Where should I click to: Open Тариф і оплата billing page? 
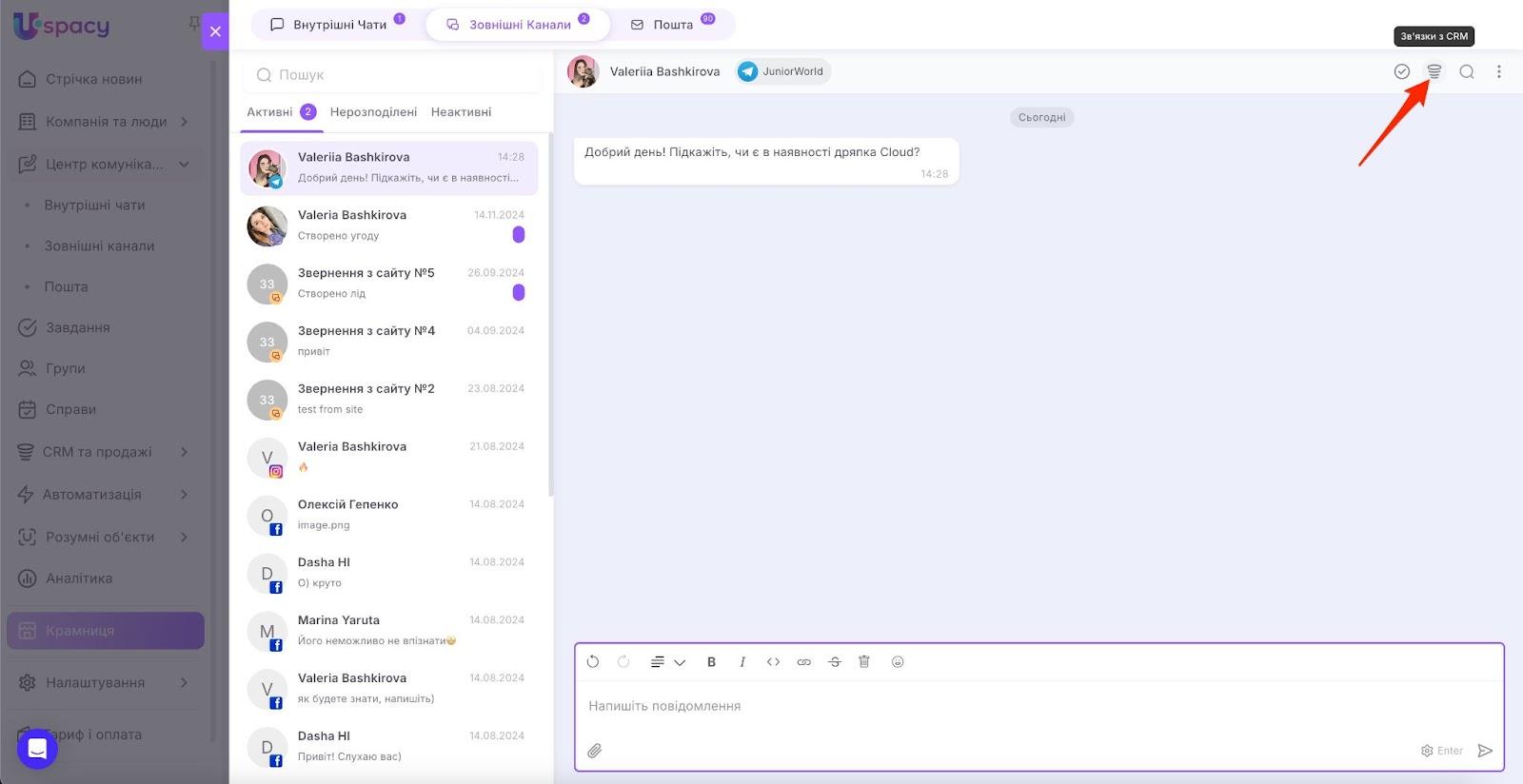point(93,735)
